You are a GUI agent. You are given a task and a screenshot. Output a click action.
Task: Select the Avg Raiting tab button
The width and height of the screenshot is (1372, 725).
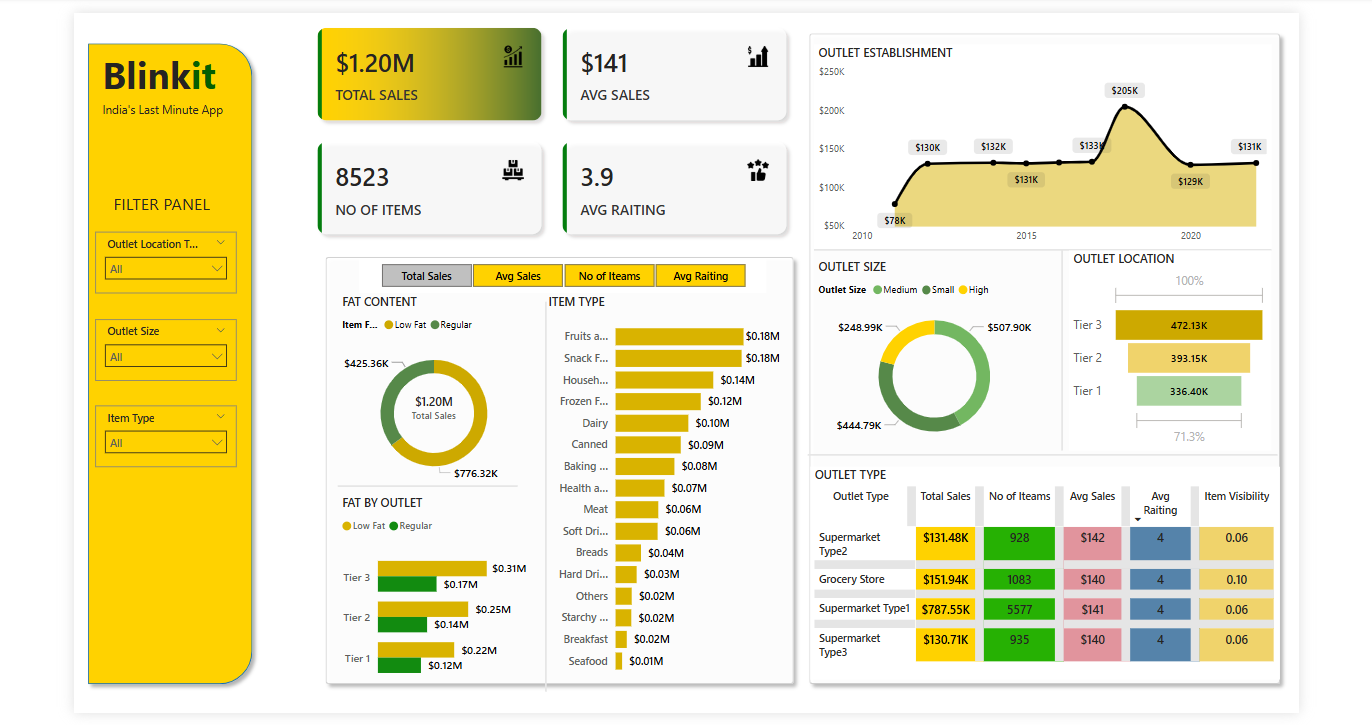(x=701, y=276)
